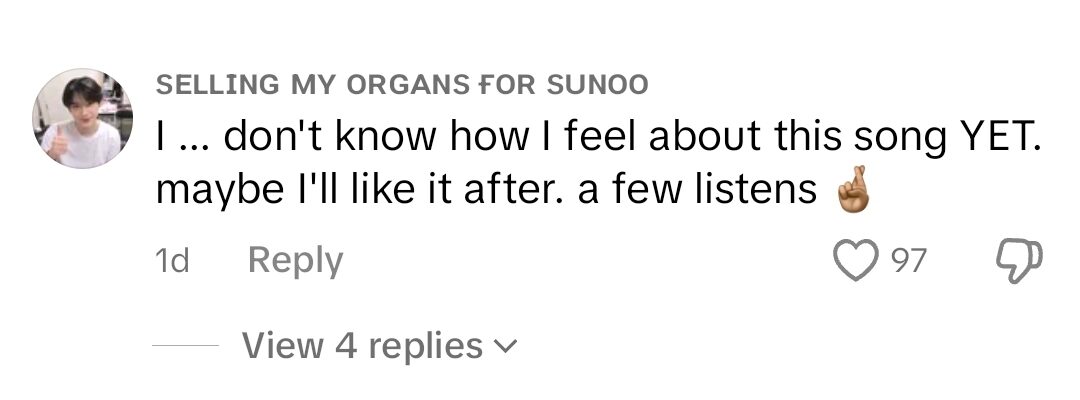The width and height of the screenshot is (1080, 400).
Task: Click the horizontal line before View 4 replies
Action: coord(185,346)
